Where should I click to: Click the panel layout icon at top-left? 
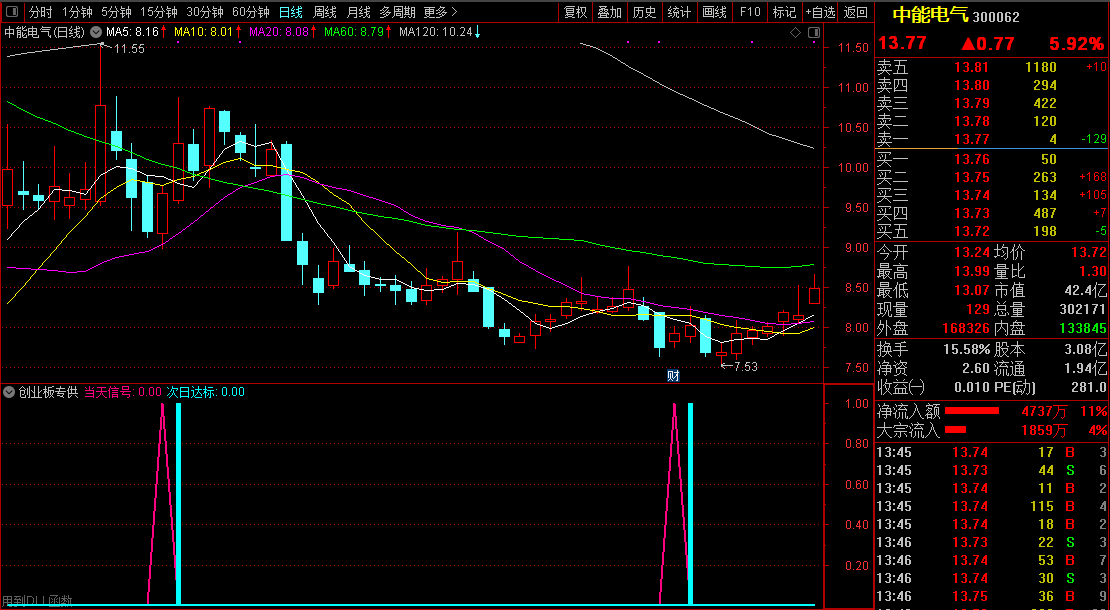pyautogui.click(x=13, y=13)
